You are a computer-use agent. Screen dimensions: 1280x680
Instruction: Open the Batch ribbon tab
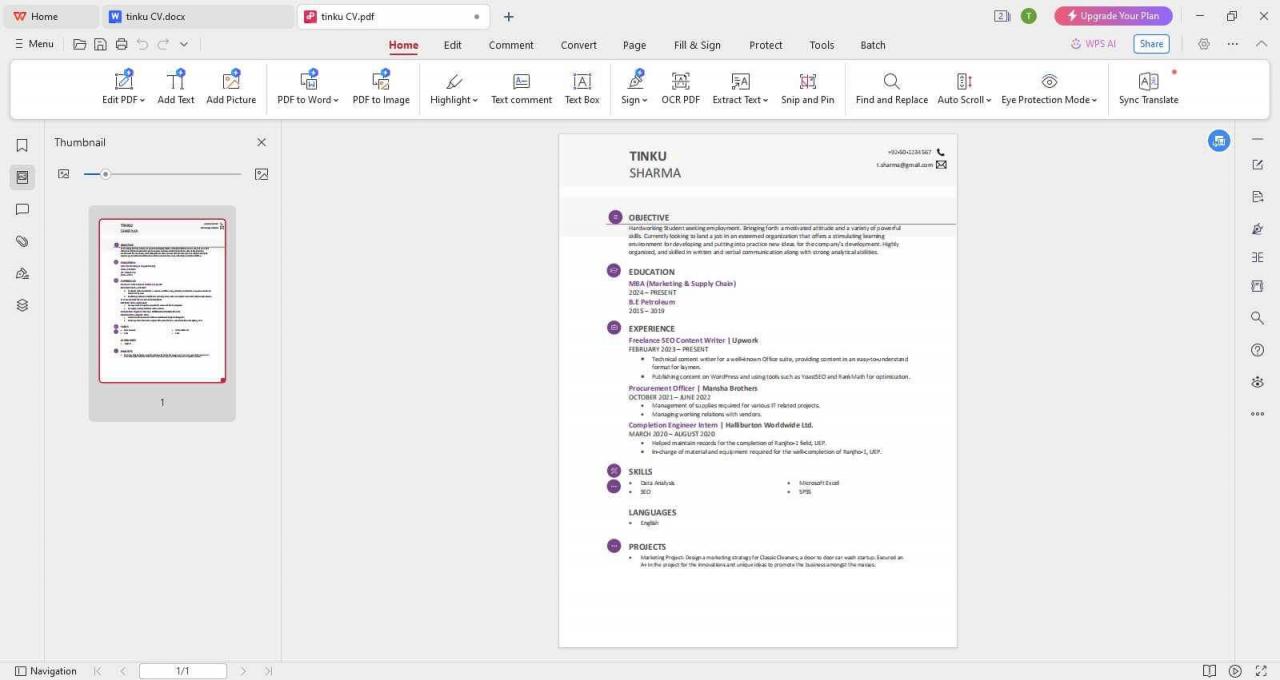click(x=873, y=45)
